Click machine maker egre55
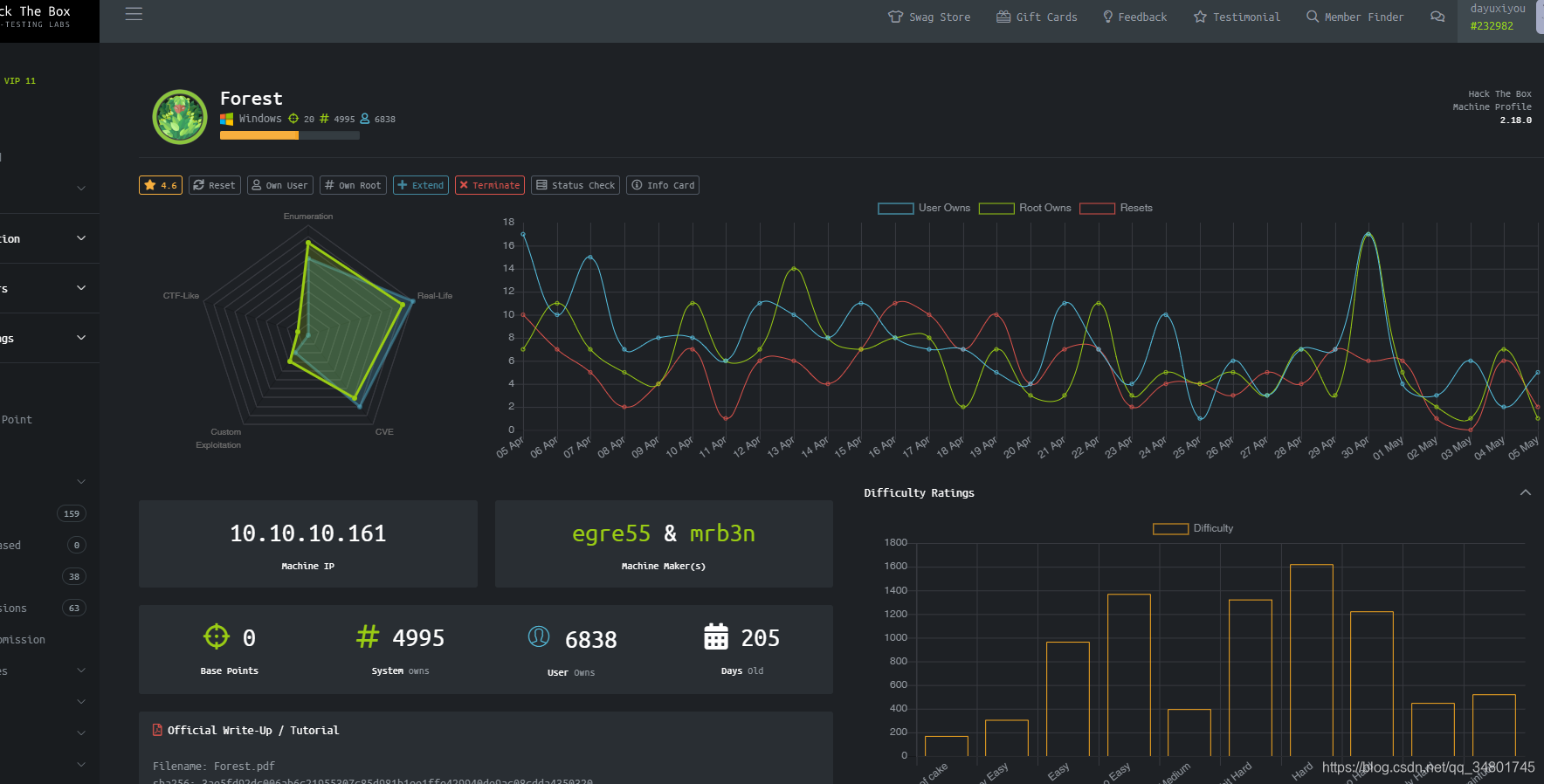1544x784 pixels. [611, 533]
